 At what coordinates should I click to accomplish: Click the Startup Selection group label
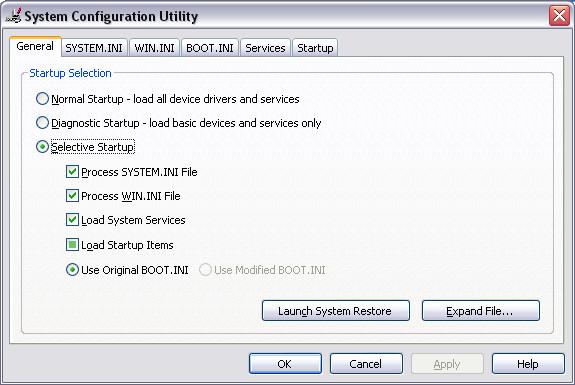coord(70,73)
